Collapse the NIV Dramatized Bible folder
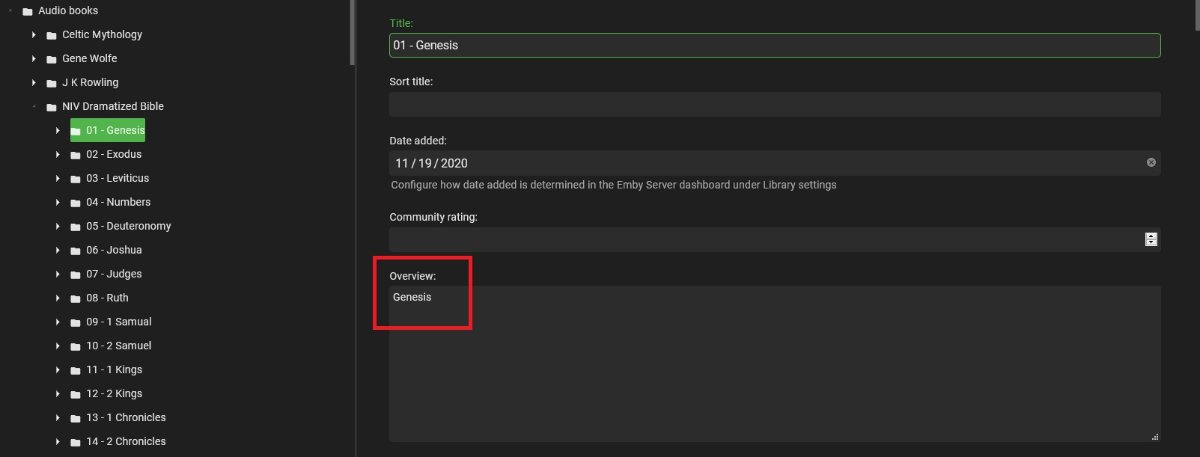Viewport: 1200px width, 457px height. (x=34, y=107)
